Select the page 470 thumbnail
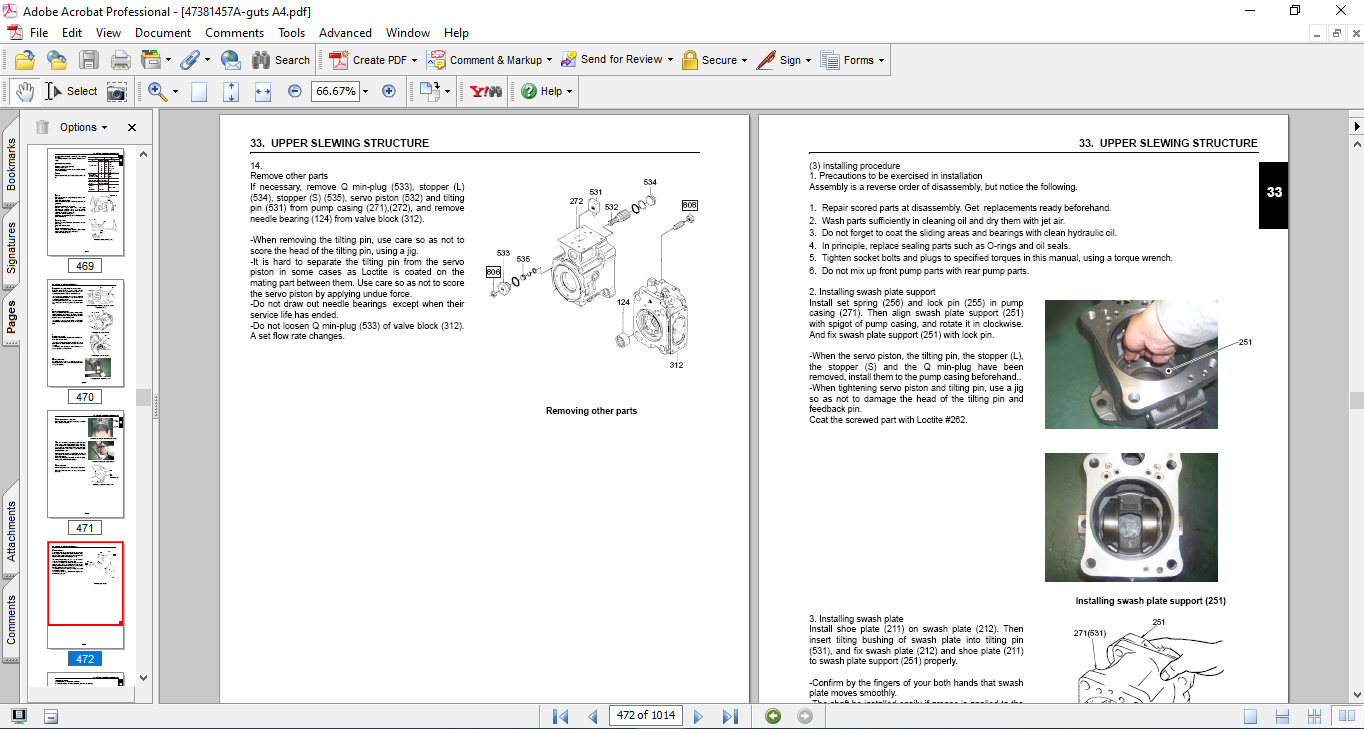The width and height of the screenshot is (1364, 729). 85,333
